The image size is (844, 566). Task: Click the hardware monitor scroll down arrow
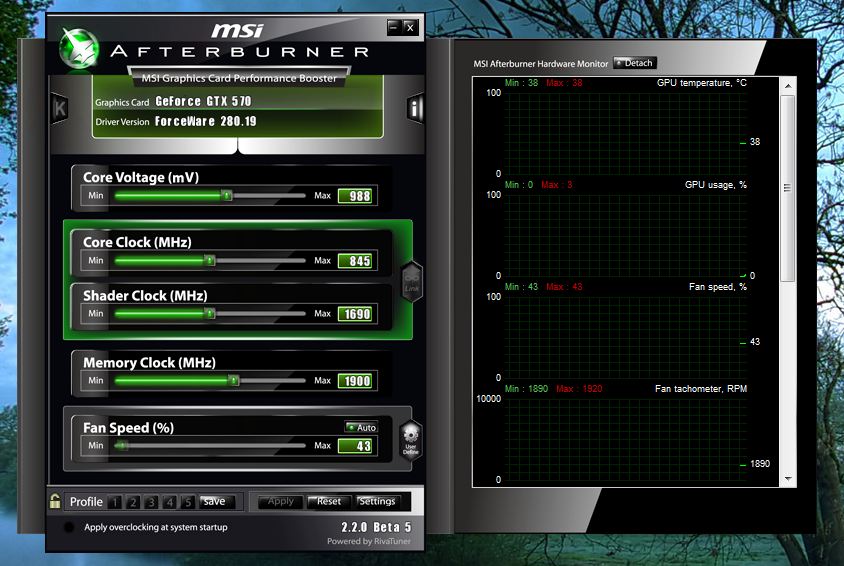(x=788, y=478)
